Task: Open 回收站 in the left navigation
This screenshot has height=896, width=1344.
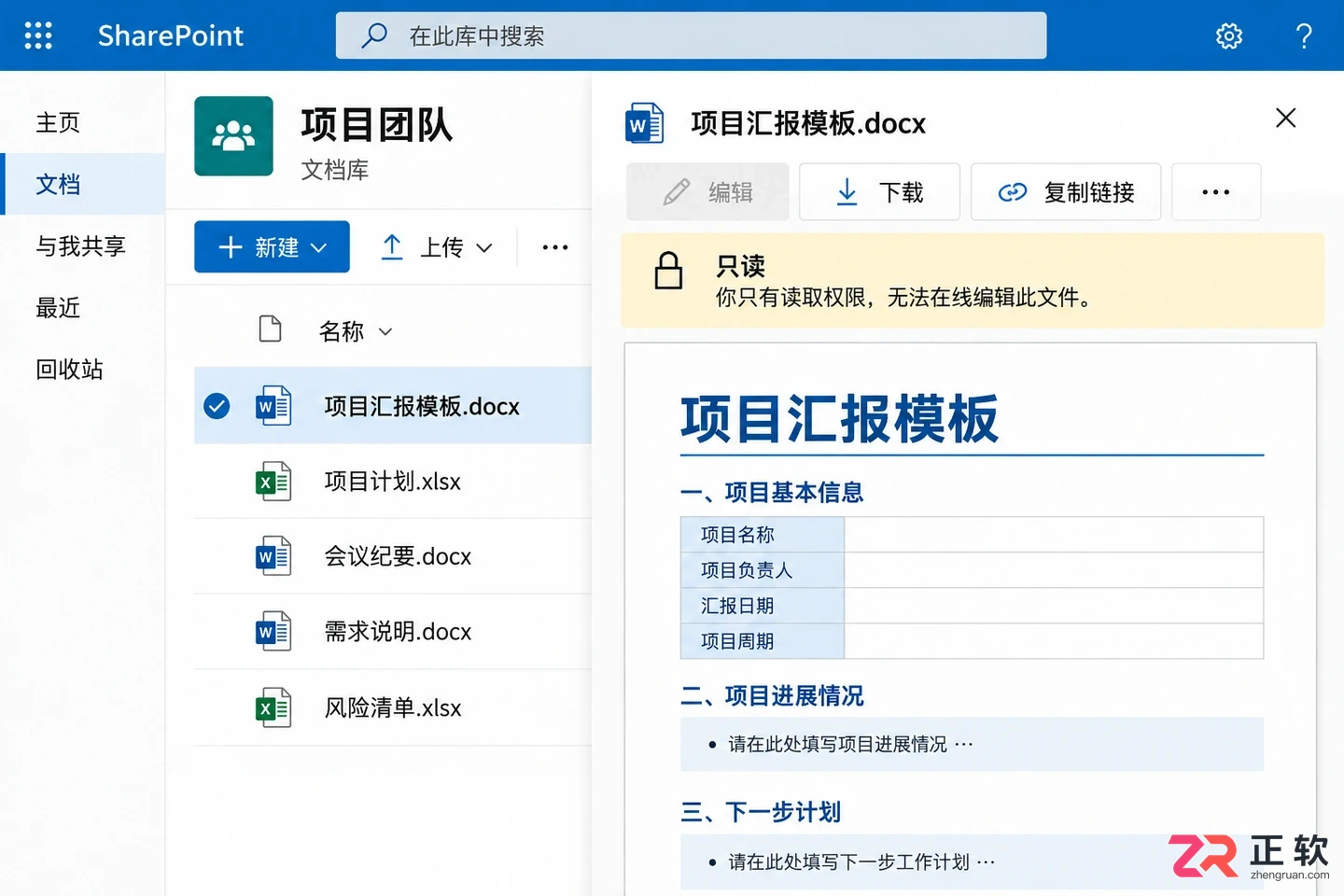Action: (69, 369)
